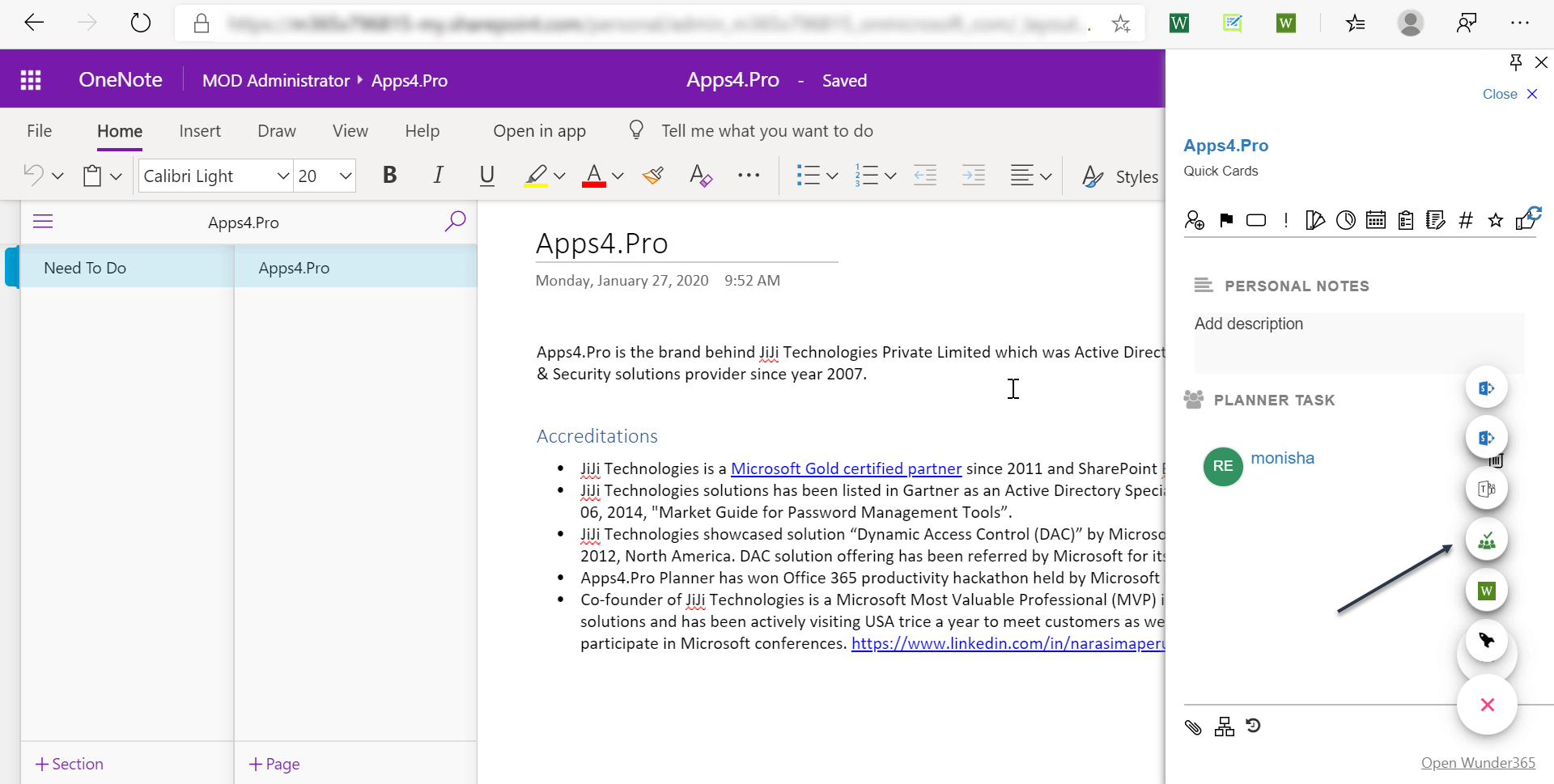Toggle underline formatting
This screenshot has height=784, width=1554.
click(486, 176)
